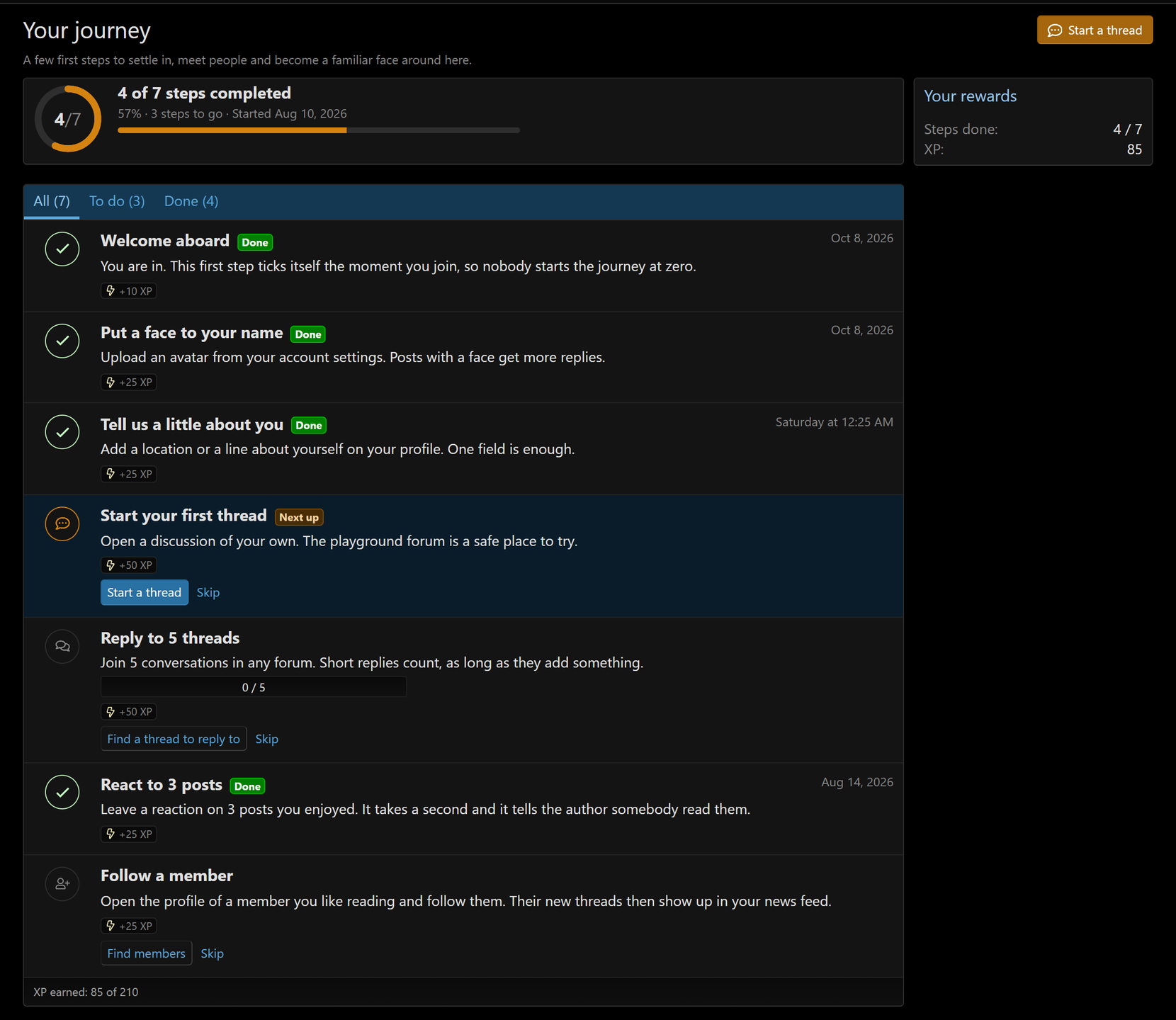
Task: Click the orange Start a thread button at top right
Action: pos(1095,30)
